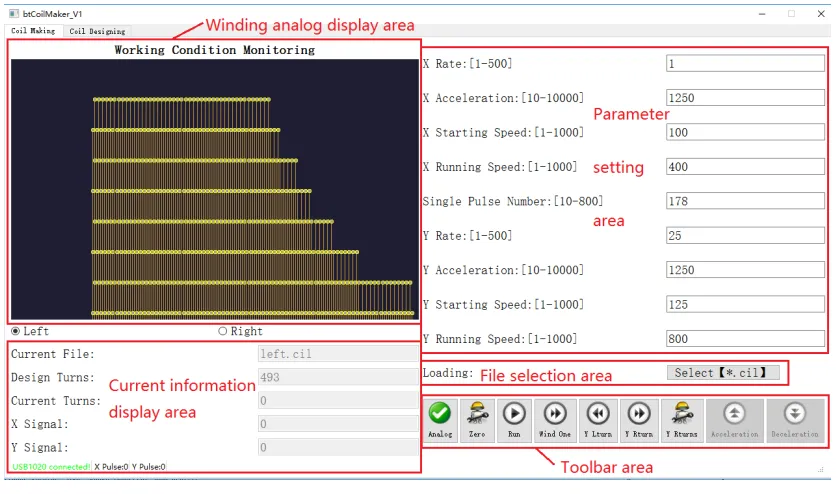Click the Analog green checkmark button
This screenshot has width=838, height=494.
tap(441, 420)
